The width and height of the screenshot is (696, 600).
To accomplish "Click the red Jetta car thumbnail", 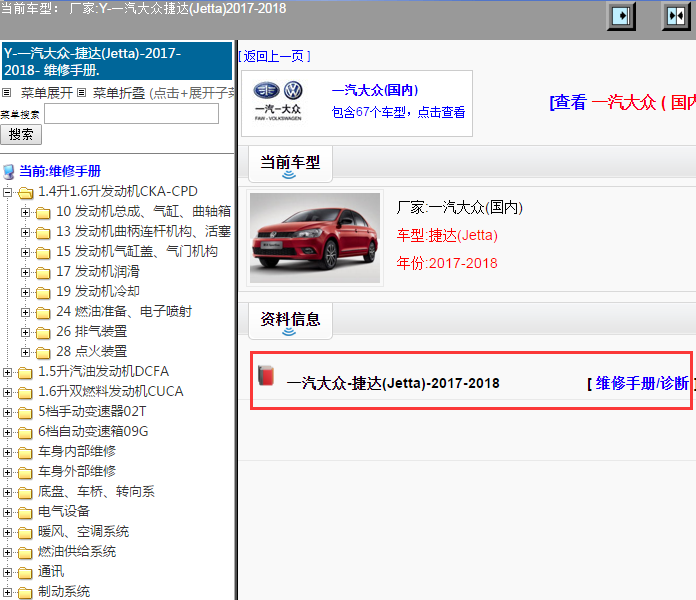I will pos(315,238).
